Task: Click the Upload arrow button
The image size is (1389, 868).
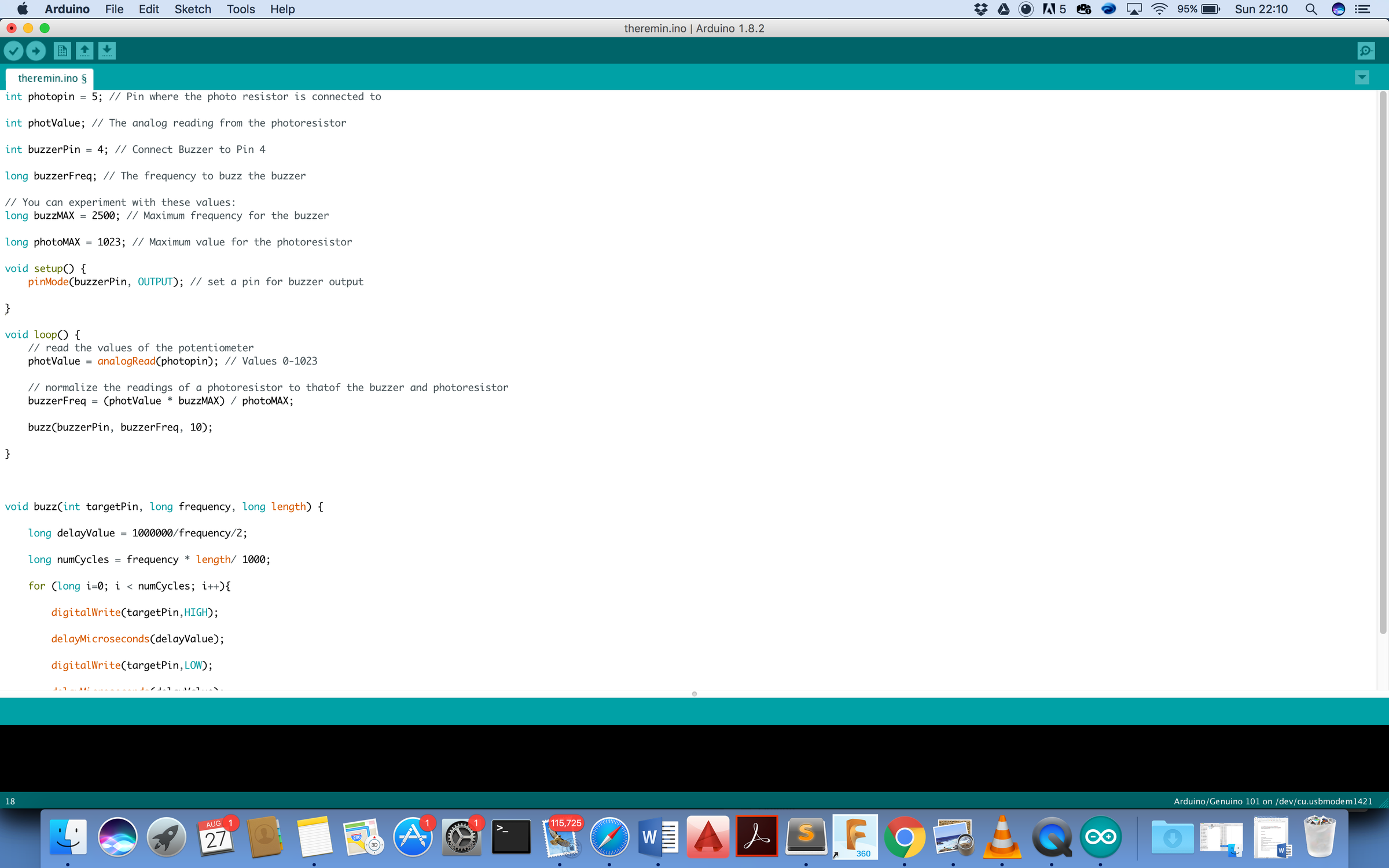Action: (x=36, y=51)
